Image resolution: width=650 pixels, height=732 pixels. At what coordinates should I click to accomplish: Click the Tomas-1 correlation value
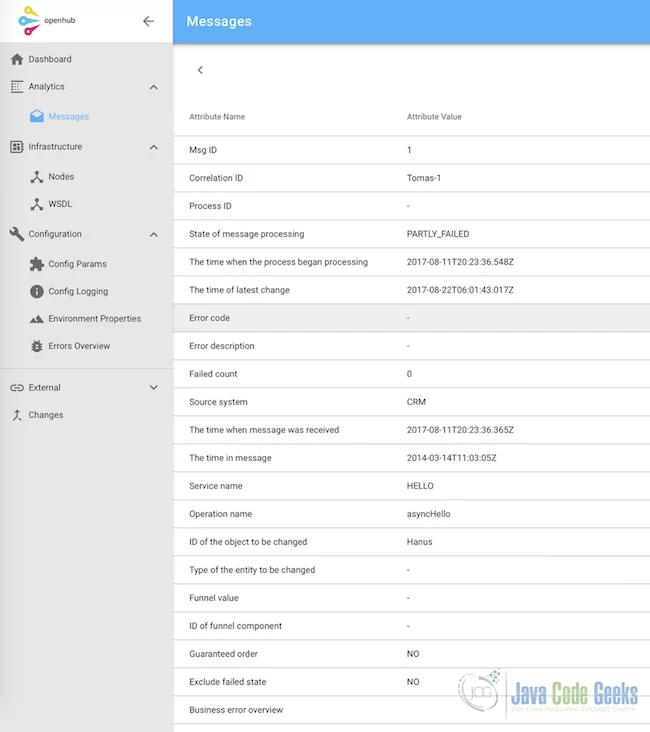[x=424, y=178]
